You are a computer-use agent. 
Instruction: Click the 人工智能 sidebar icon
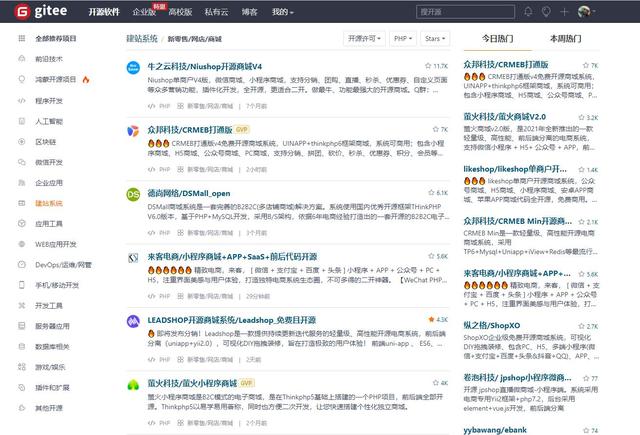pyautogui.click(x=22, y=121)
